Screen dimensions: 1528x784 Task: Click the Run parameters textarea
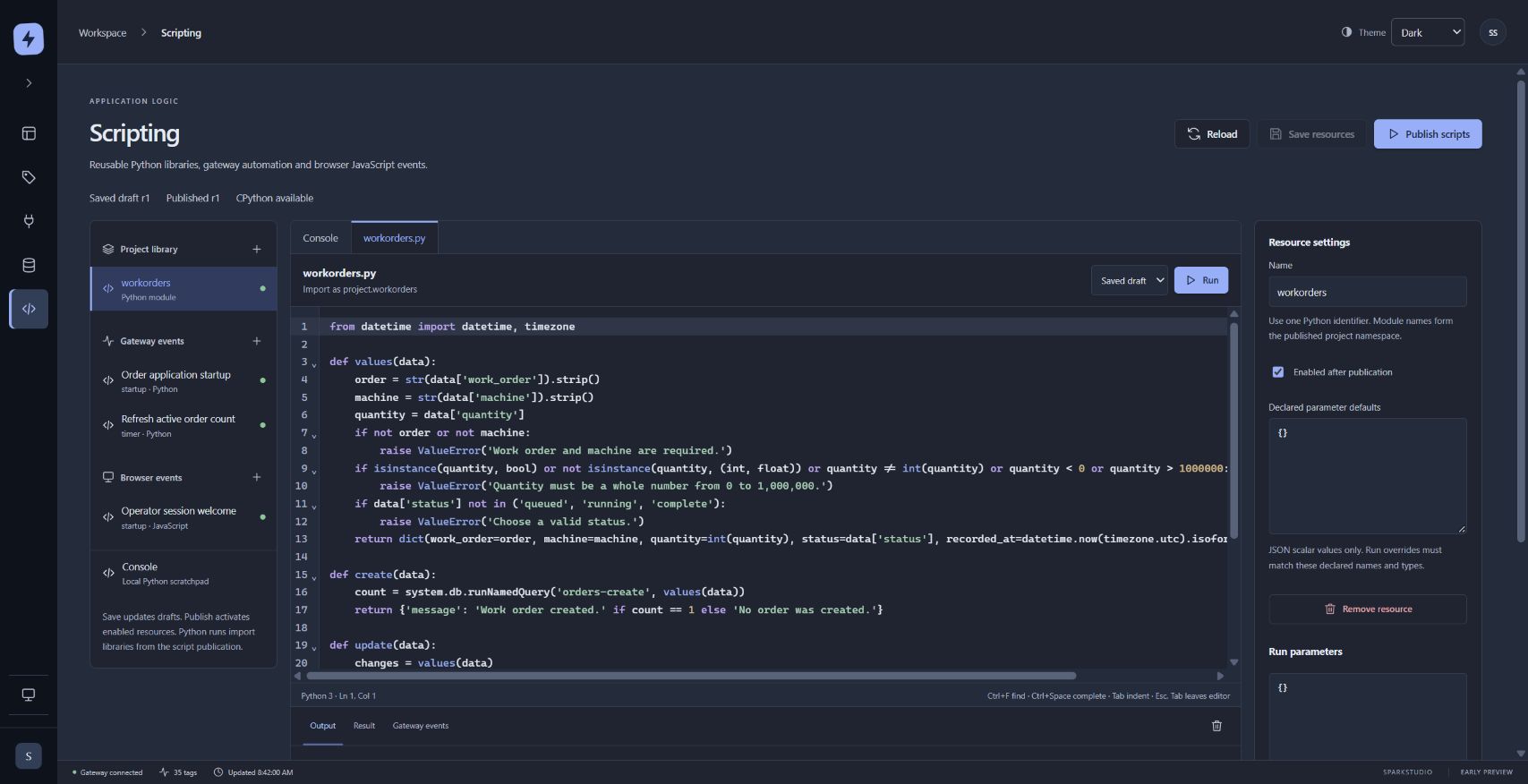tap(1367, 716)
